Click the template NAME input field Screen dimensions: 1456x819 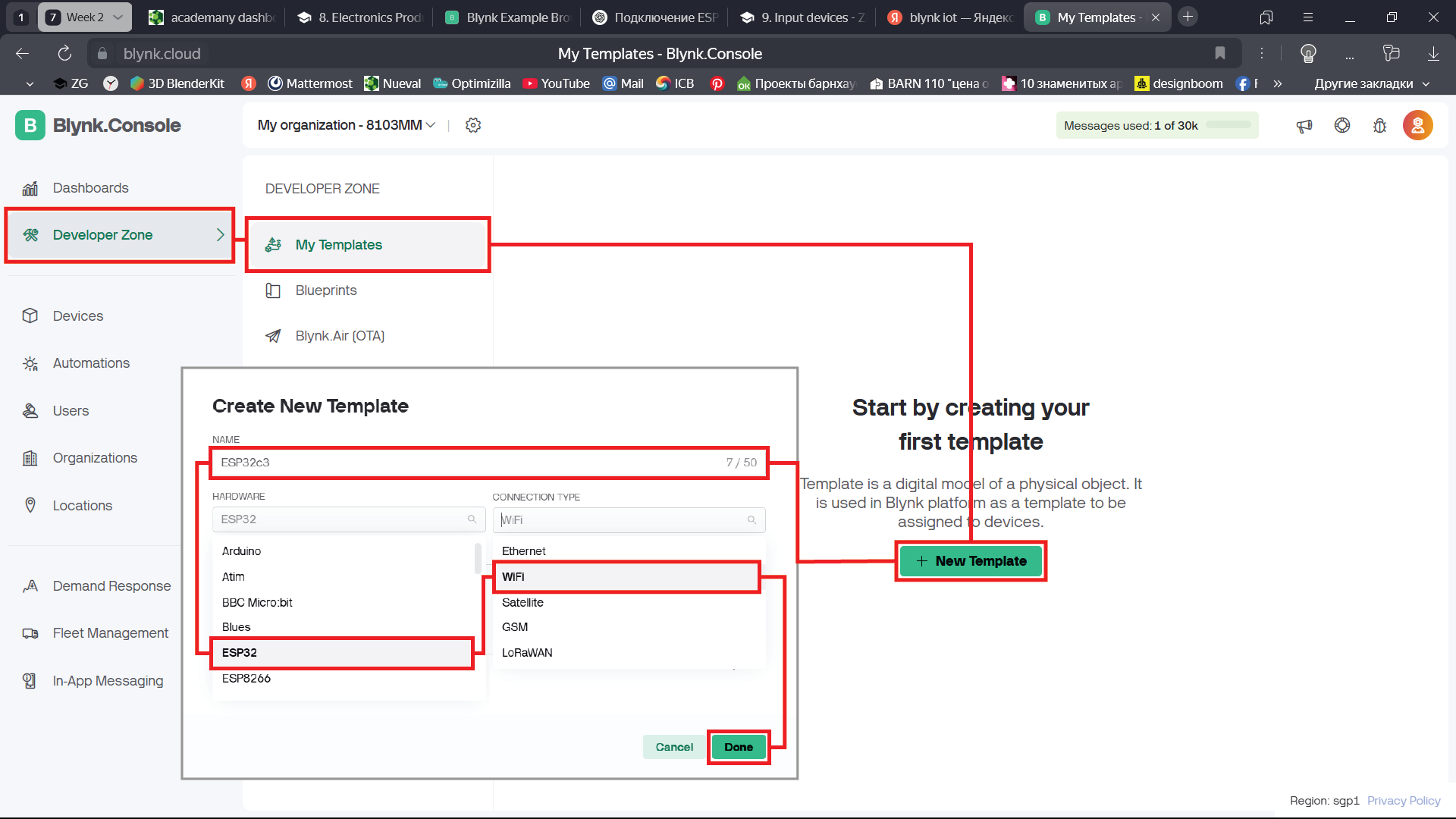coord(489,463)
